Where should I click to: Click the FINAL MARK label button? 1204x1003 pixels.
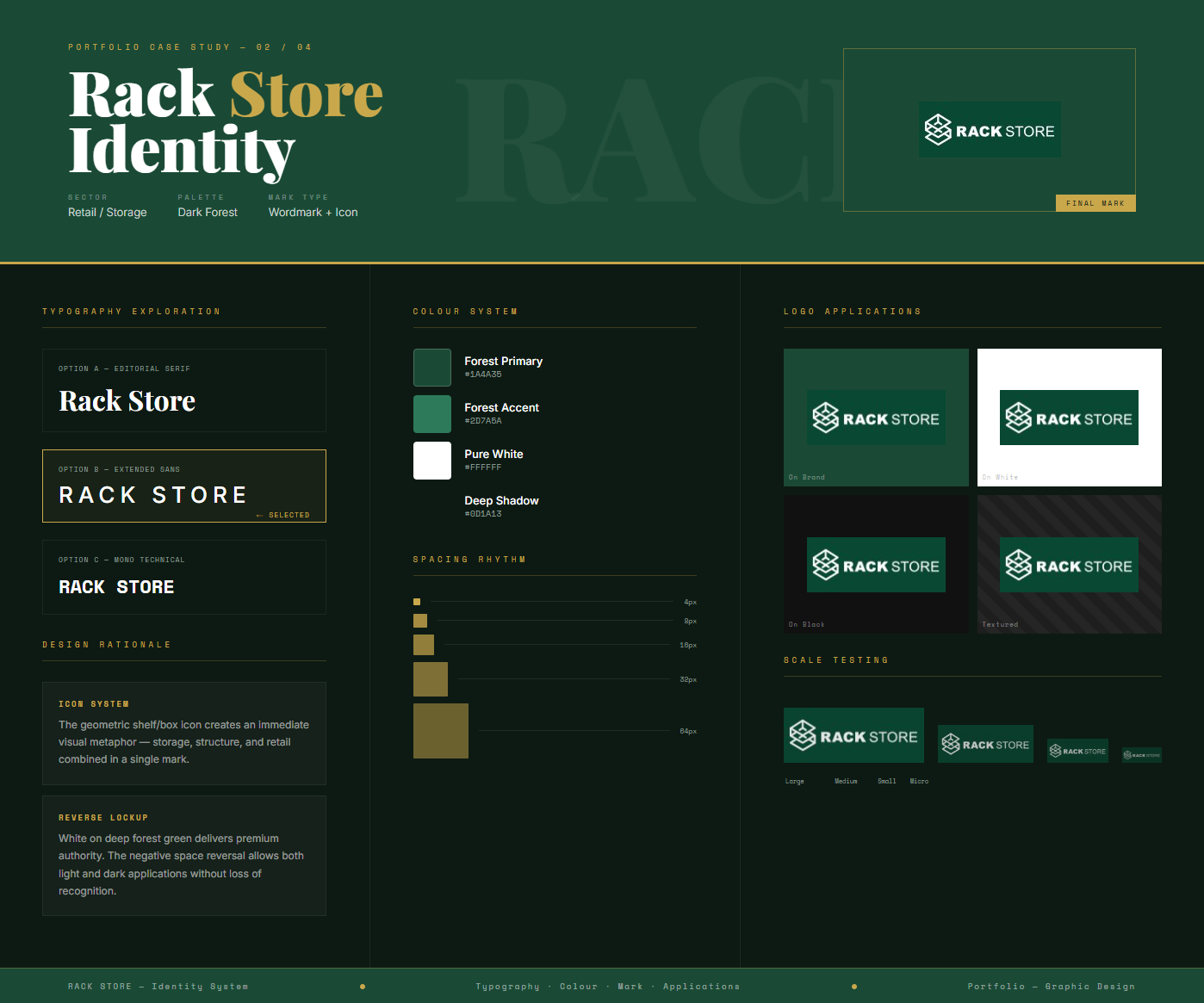1095,202
